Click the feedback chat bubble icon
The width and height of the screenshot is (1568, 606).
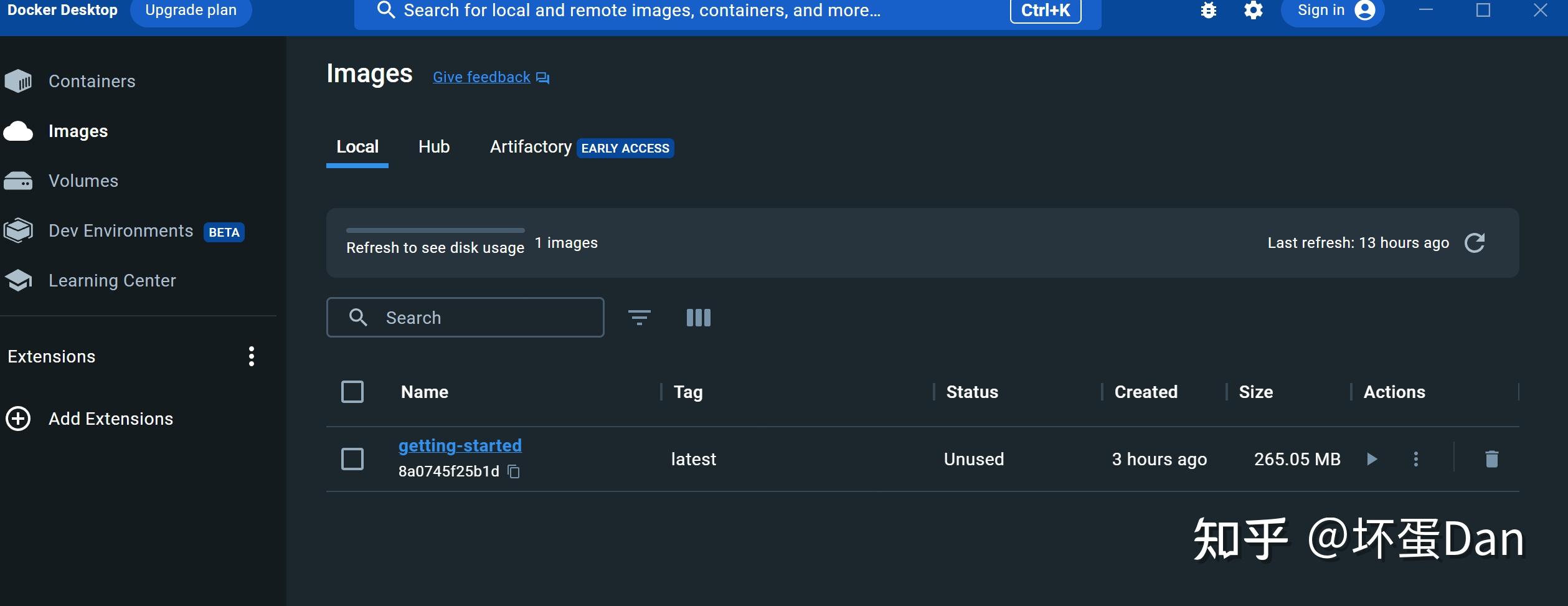(x=543, y=78)
